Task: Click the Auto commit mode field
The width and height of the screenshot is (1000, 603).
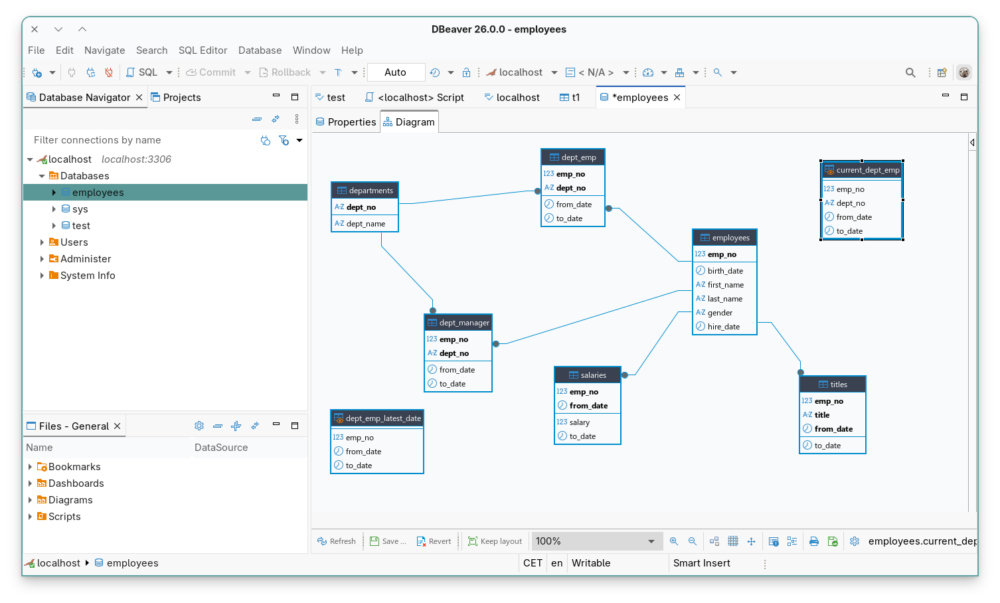Action: pyautogui.click(x=395, y=73)
